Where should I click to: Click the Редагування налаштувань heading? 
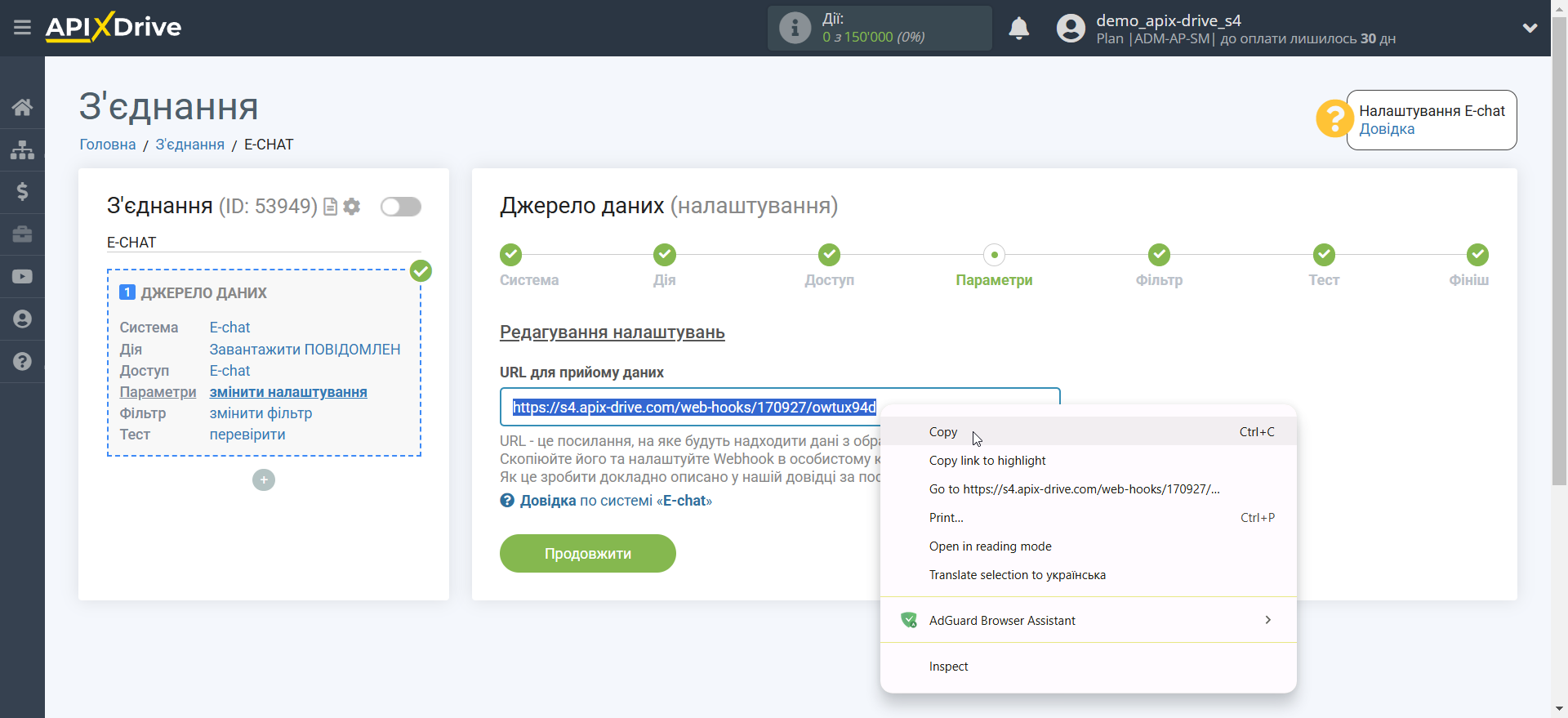[x=612, y=332]
